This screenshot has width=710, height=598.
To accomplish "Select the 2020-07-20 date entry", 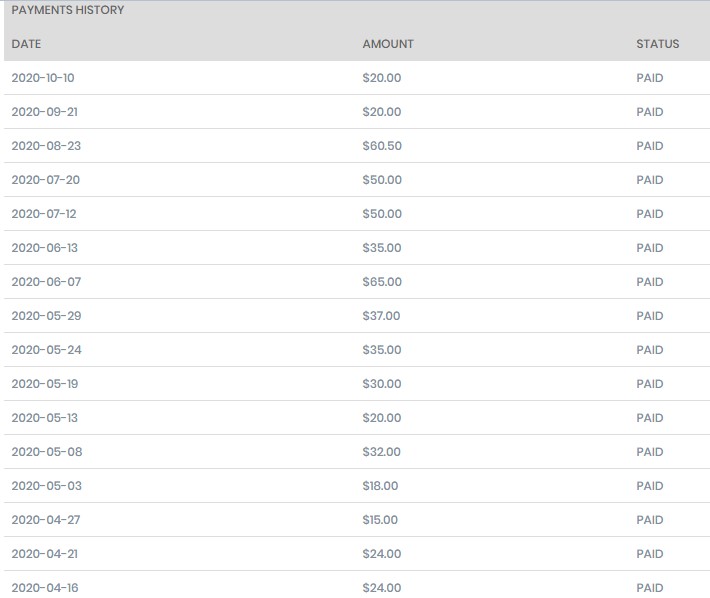I will pyautogui.click(x=46, y=180).
